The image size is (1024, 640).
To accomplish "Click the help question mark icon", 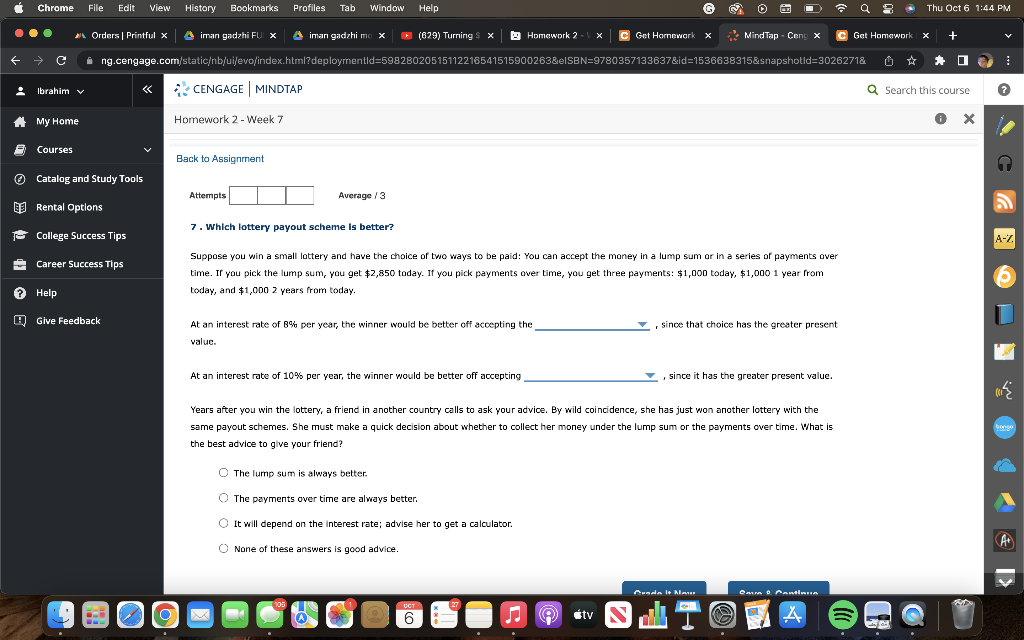I will [x=1004, y=90].
